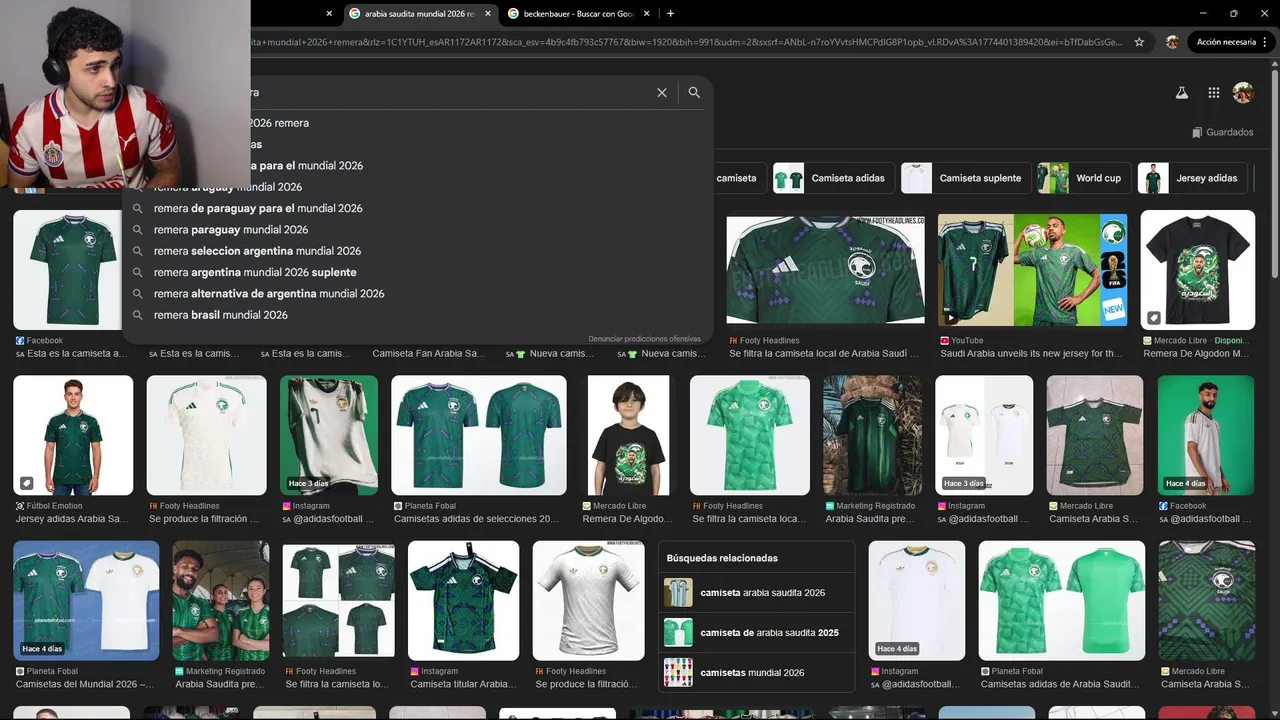Open the Fútbol Emotion model wearing jersey thumbnail
This screenshot has width=1280, height=720.
73,435
